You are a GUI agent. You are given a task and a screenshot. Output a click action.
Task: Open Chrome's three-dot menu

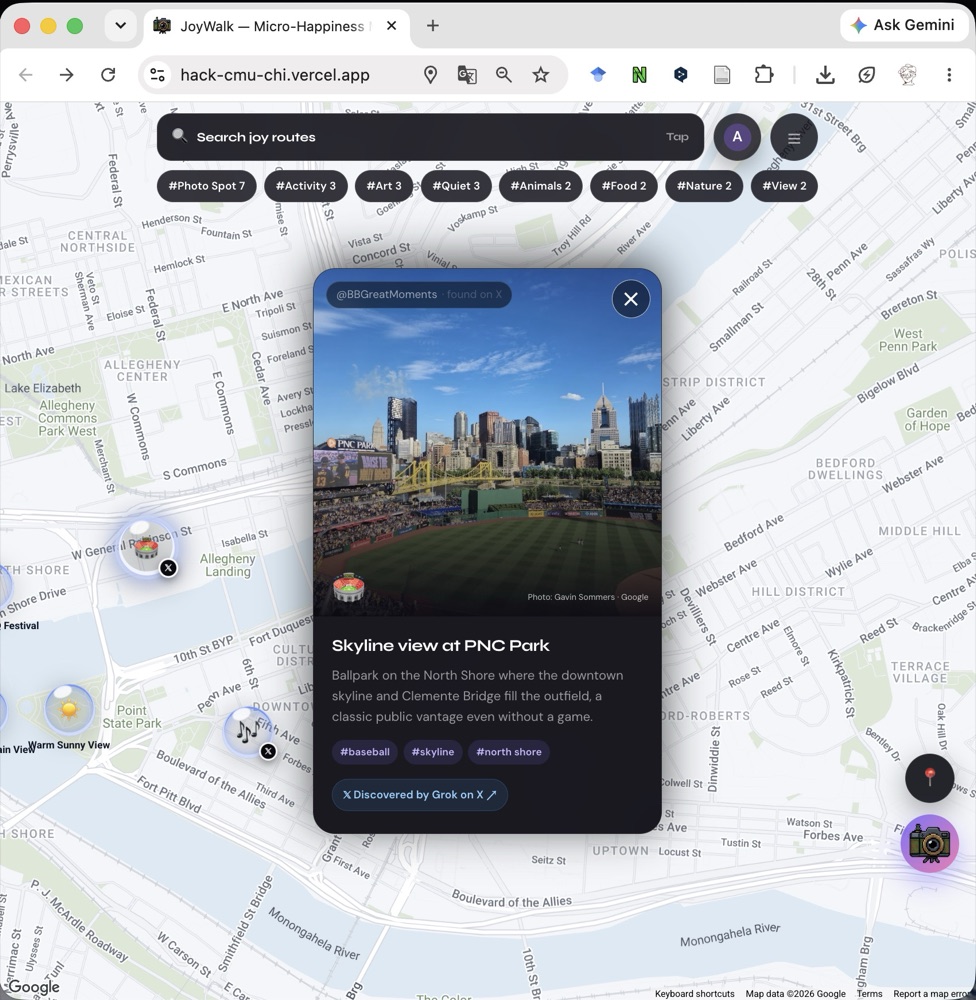click(x=949, y=75)
